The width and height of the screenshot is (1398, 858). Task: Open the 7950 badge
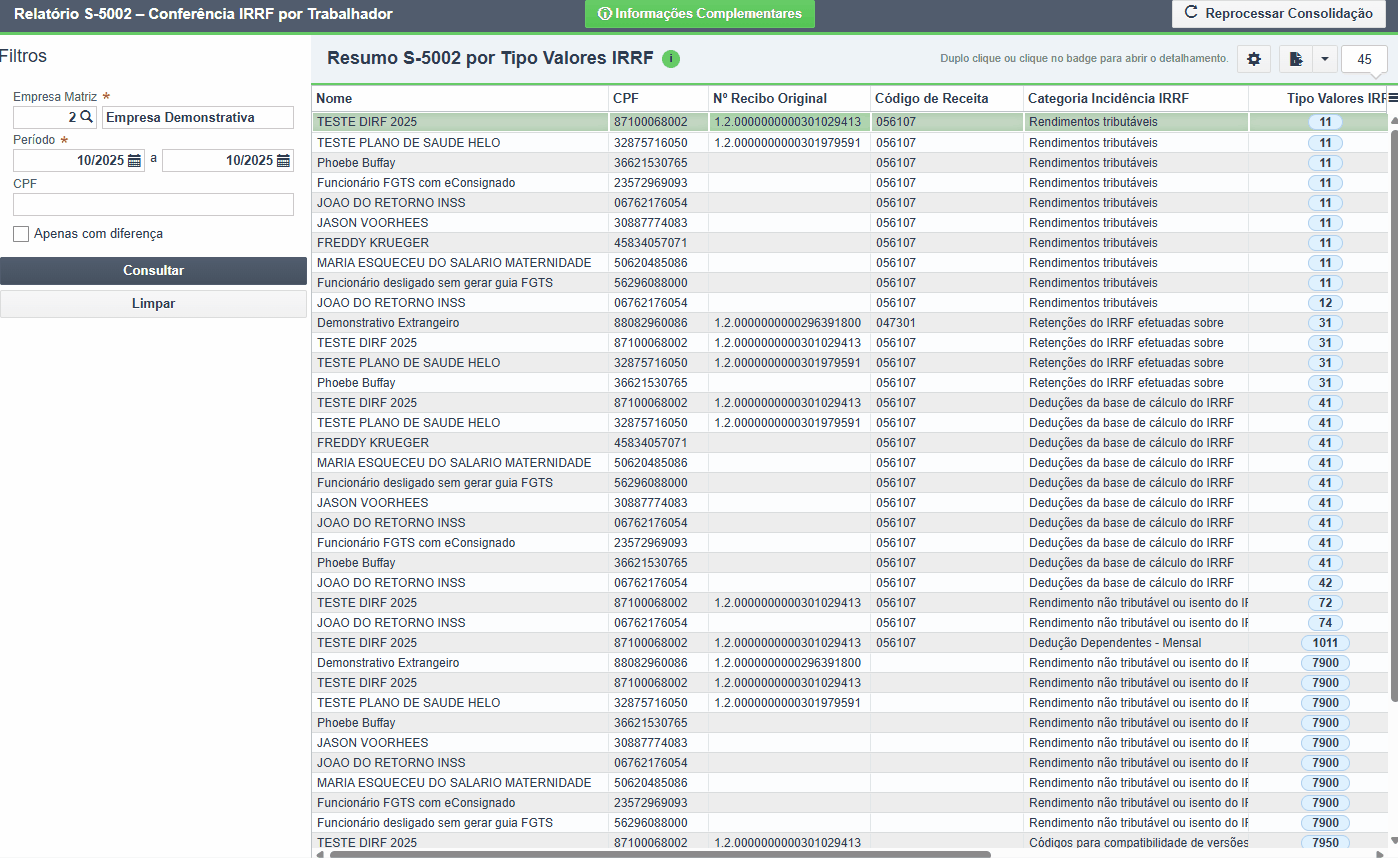1325,842
